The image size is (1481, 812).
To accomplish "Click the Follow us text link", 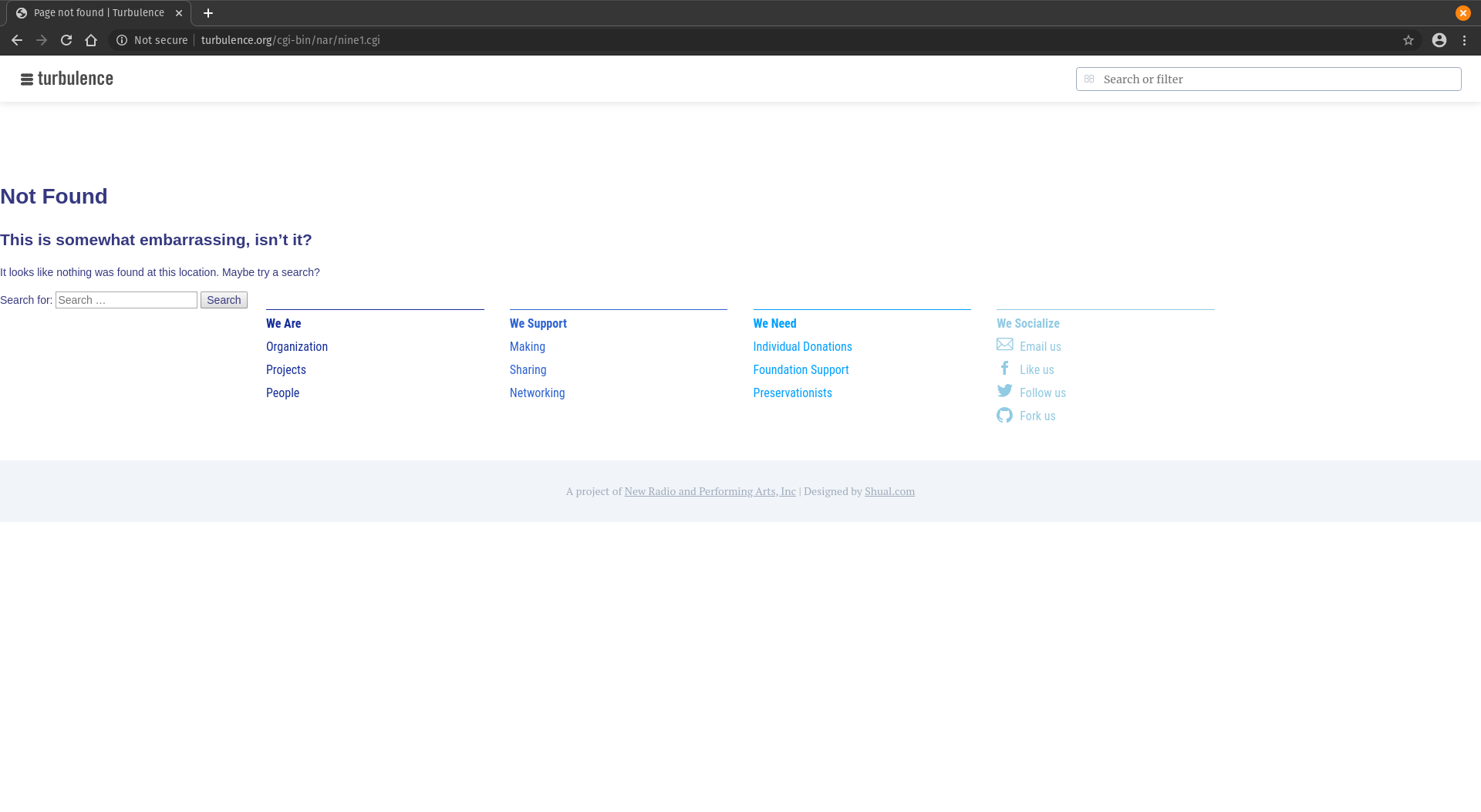I will pos(1043,393).
